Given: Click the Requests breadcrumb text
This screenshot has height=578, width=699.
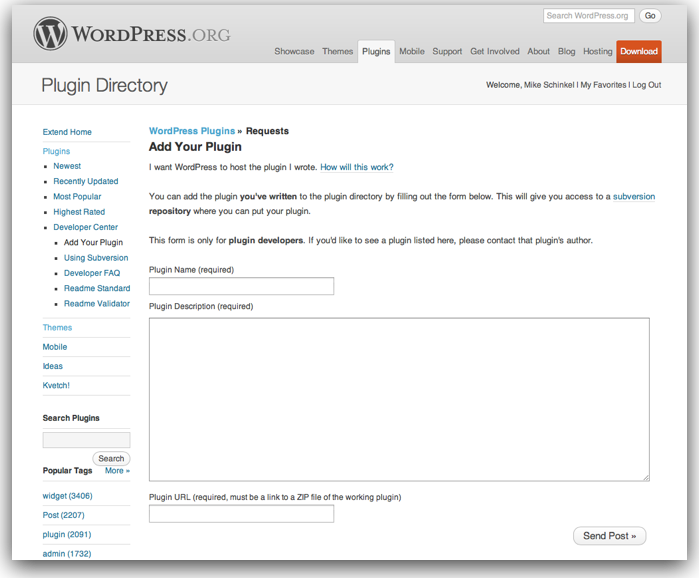Looking at the screenshot, I should click(x=267, y=131).
